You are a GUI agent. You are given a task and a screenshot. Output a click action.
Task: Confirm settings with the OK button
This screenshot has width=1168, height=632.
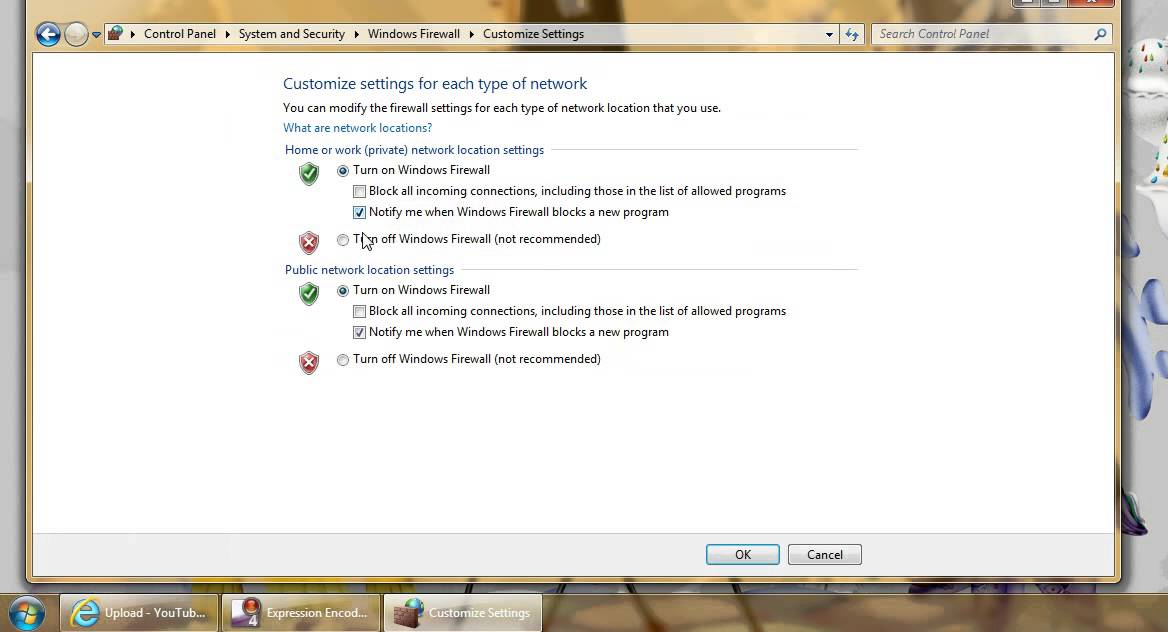(x=743, y=554)
